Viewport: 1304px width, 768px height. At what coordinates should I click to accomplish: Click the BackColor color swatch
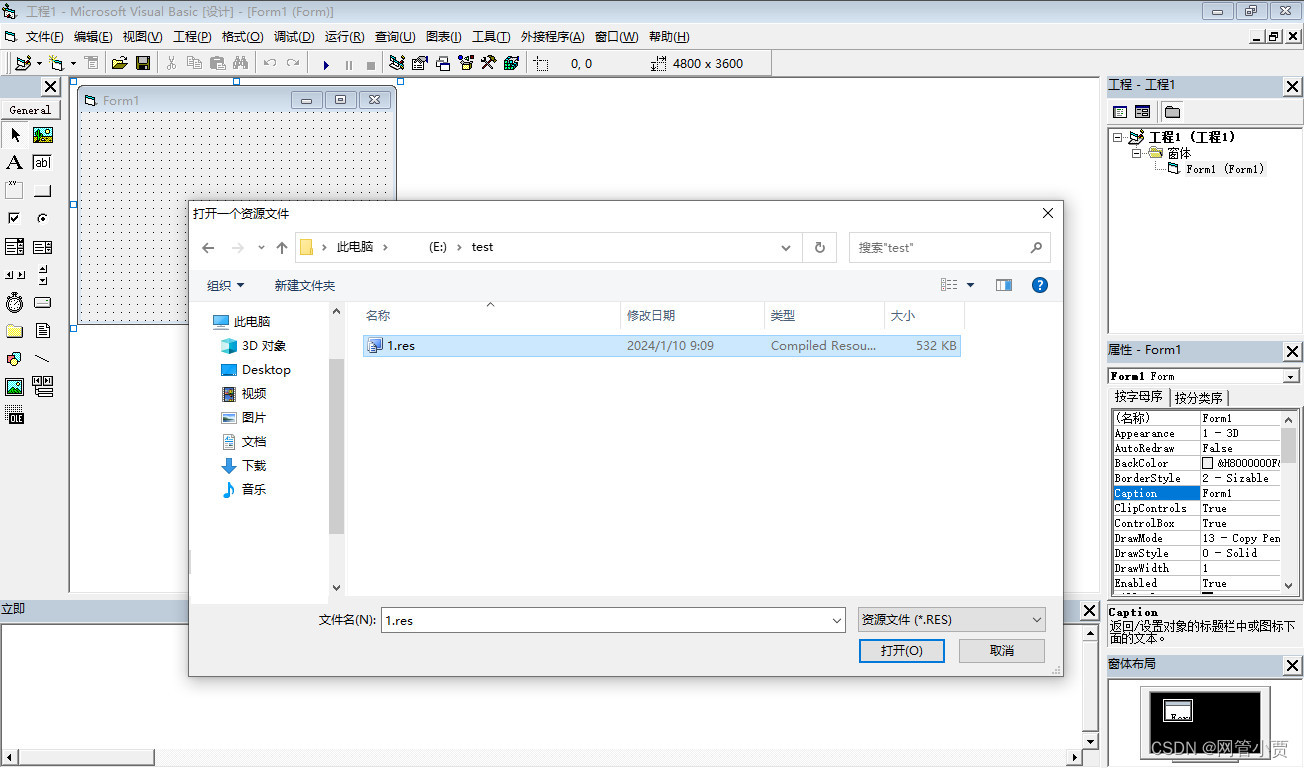tap(1208, 463)
